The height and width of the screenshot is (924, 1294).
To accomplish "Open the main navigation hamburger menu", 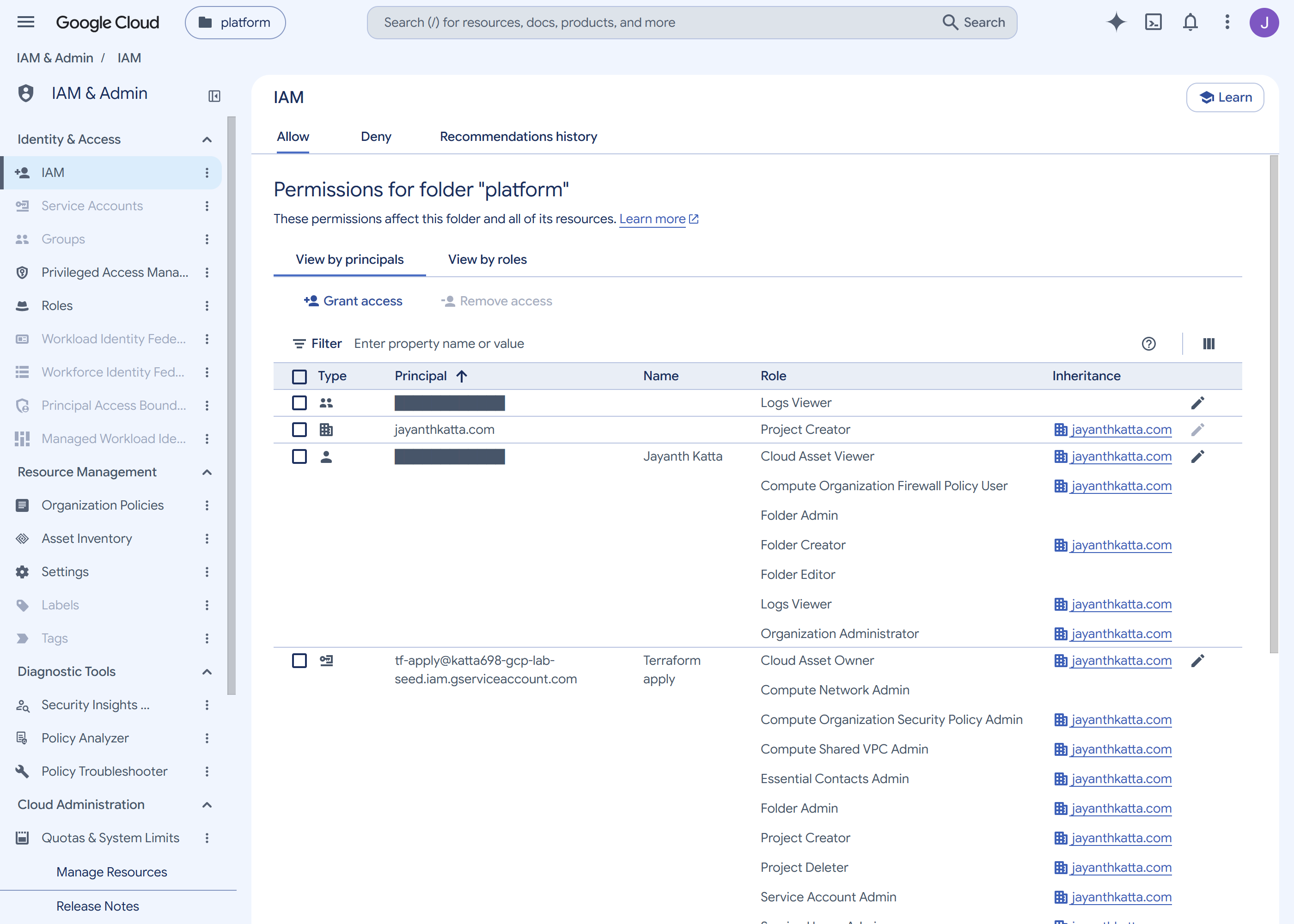I will tap(25, 22).
